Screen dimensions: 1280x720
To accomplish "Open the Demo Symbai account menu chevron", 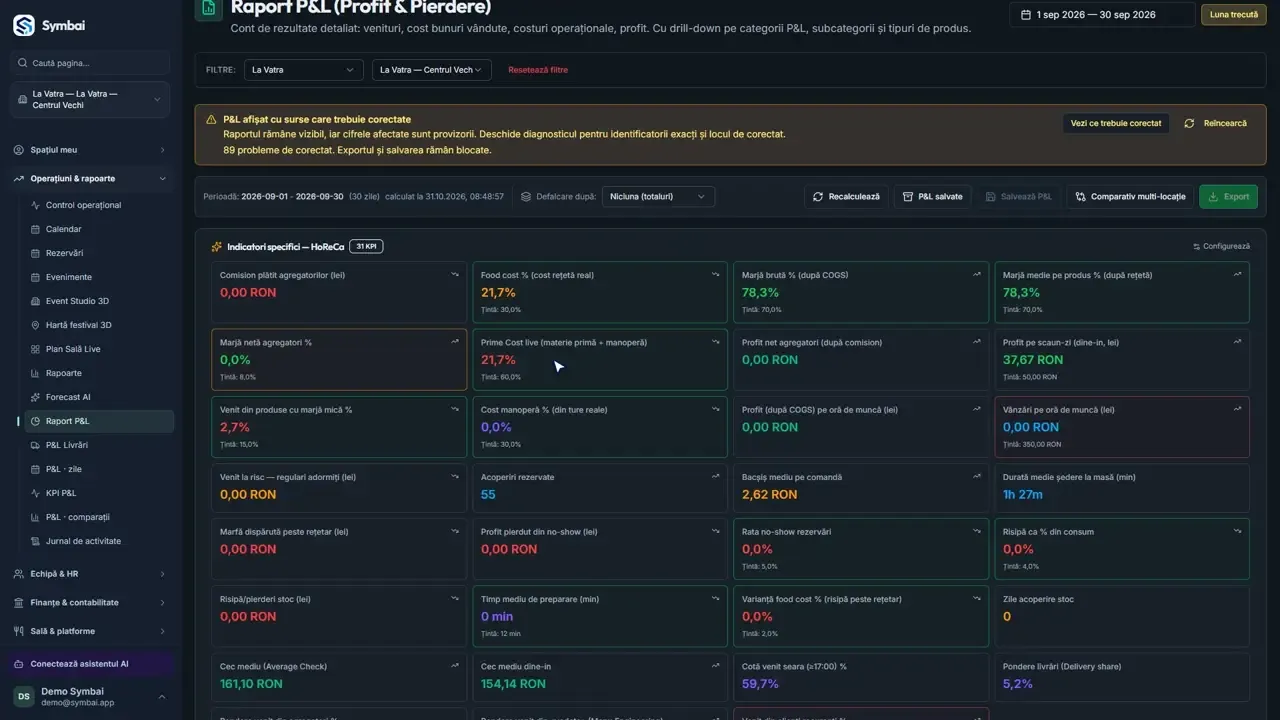I will (162, 697).
